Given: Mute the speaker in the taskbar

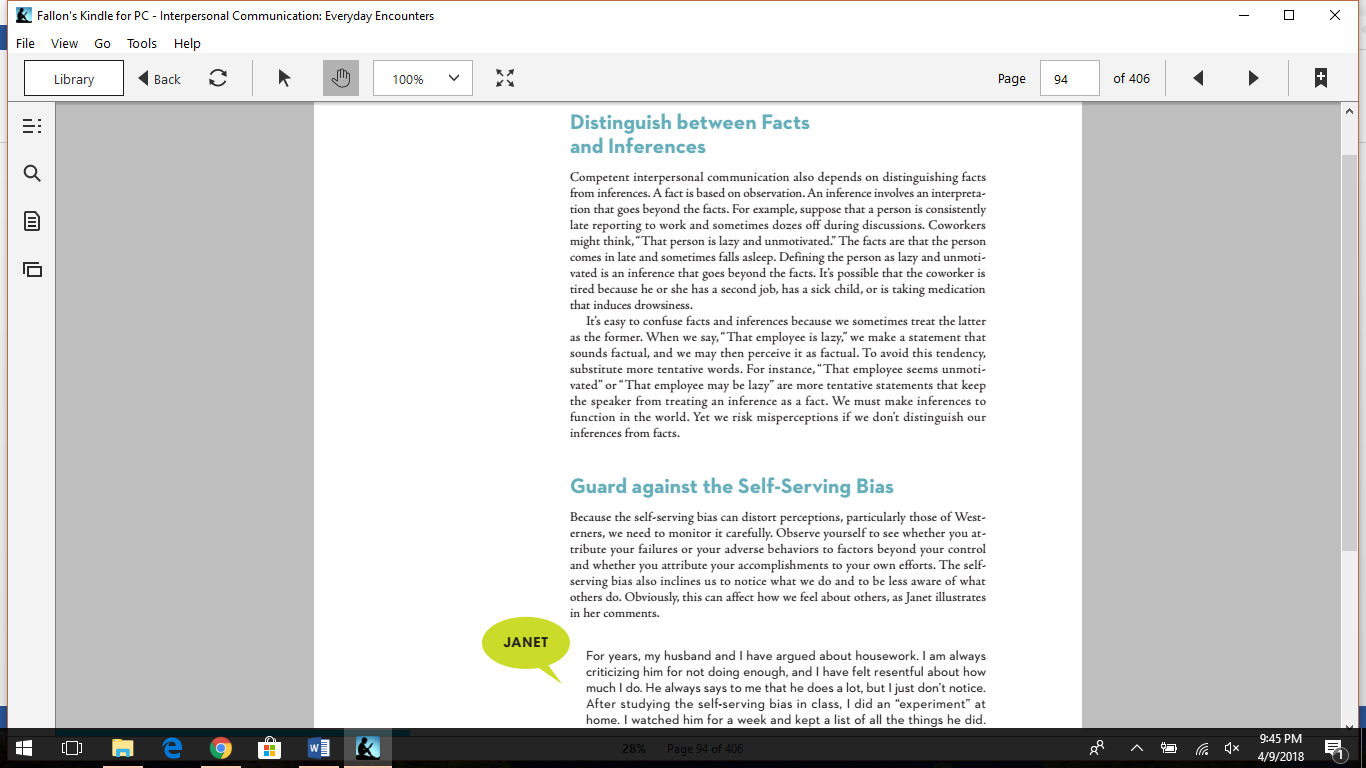Looking at the screenshot, I should (1231, 747).
